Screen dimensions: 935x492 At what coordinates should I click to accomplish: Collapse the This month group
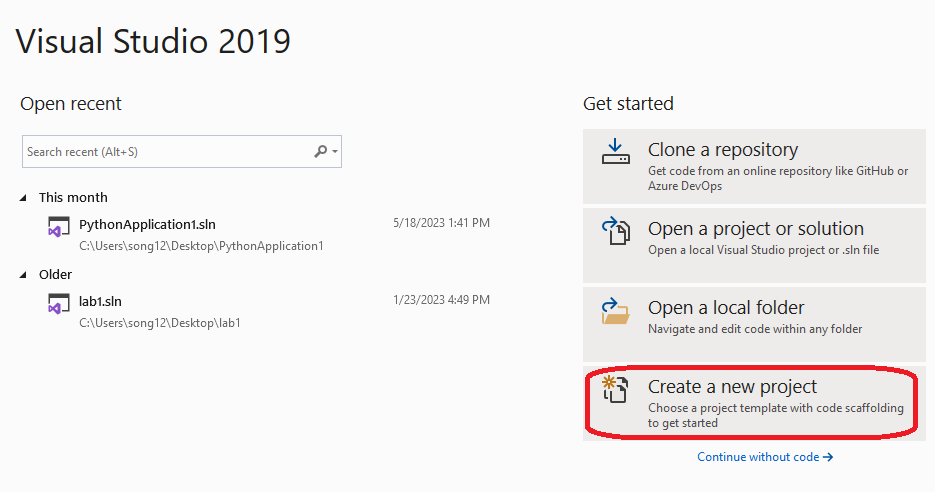coord(23,197)
